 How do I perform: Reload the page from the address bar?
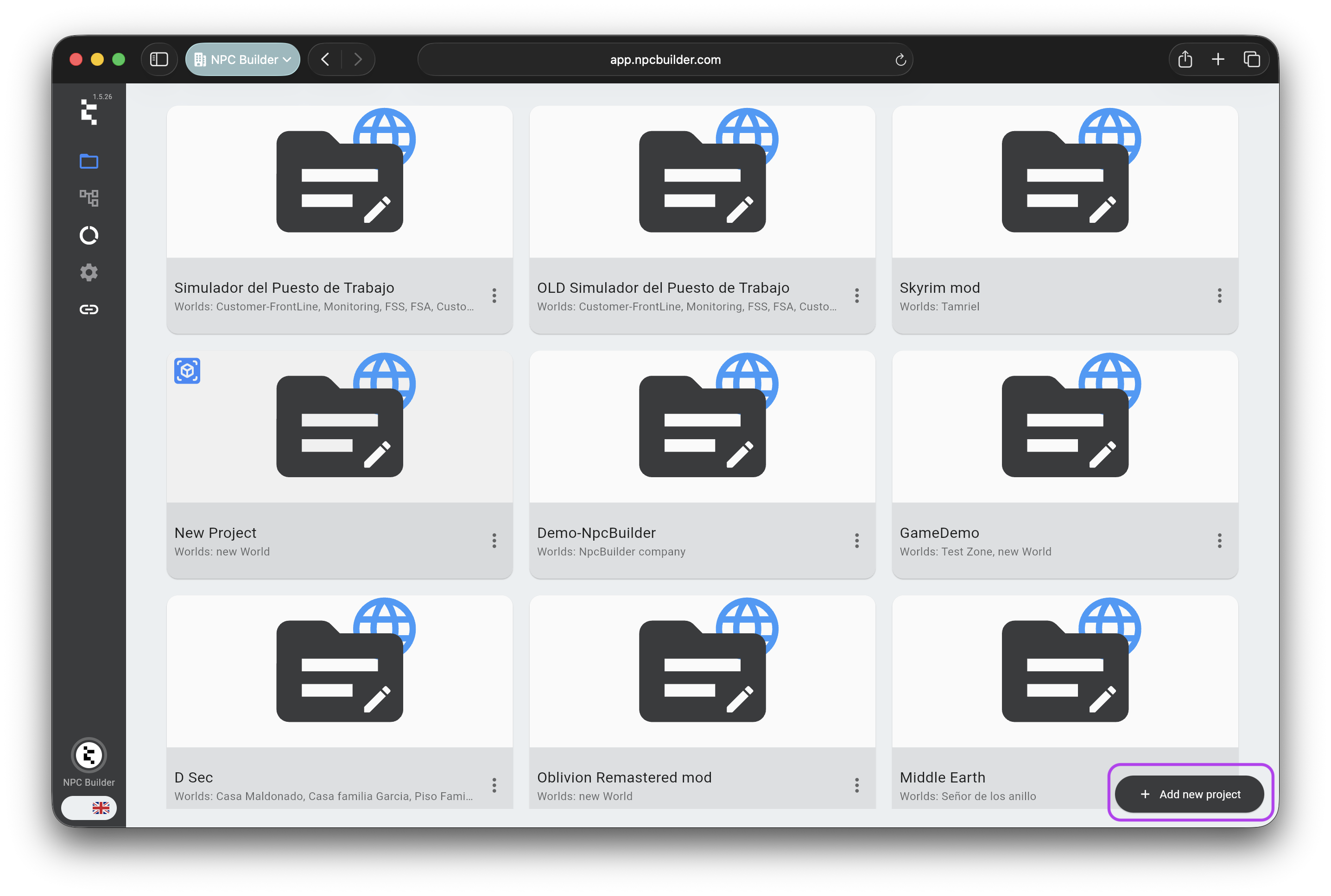(x=900, y=59)
